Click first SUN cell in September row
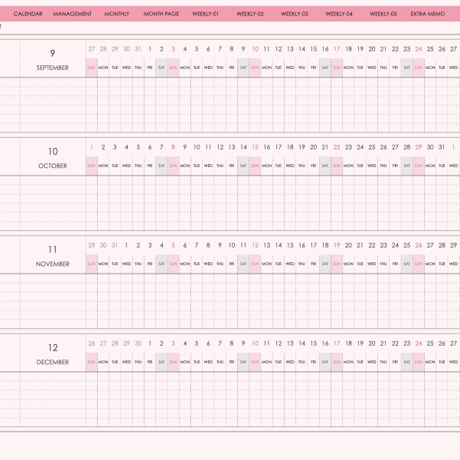Viewport: 460px width, 460px height. pyautogui.click(x=92, y=68)
